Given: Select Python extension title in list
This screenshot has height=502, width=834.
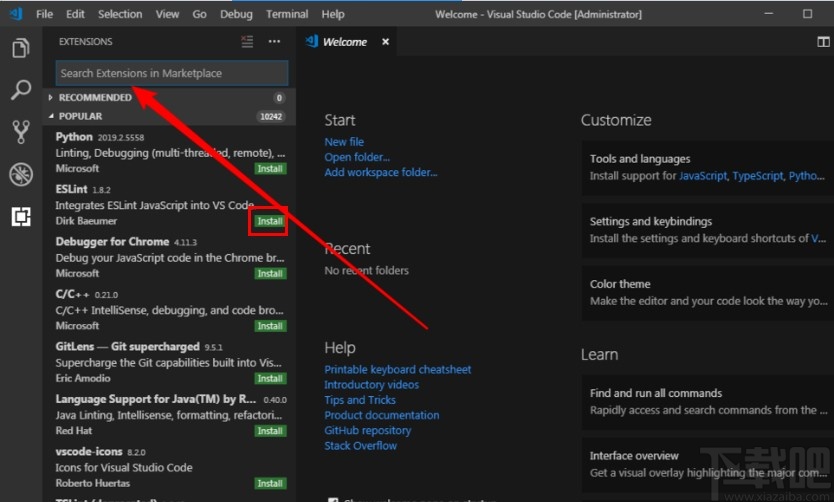Looking at the screenshot, I should pos(74,137).
